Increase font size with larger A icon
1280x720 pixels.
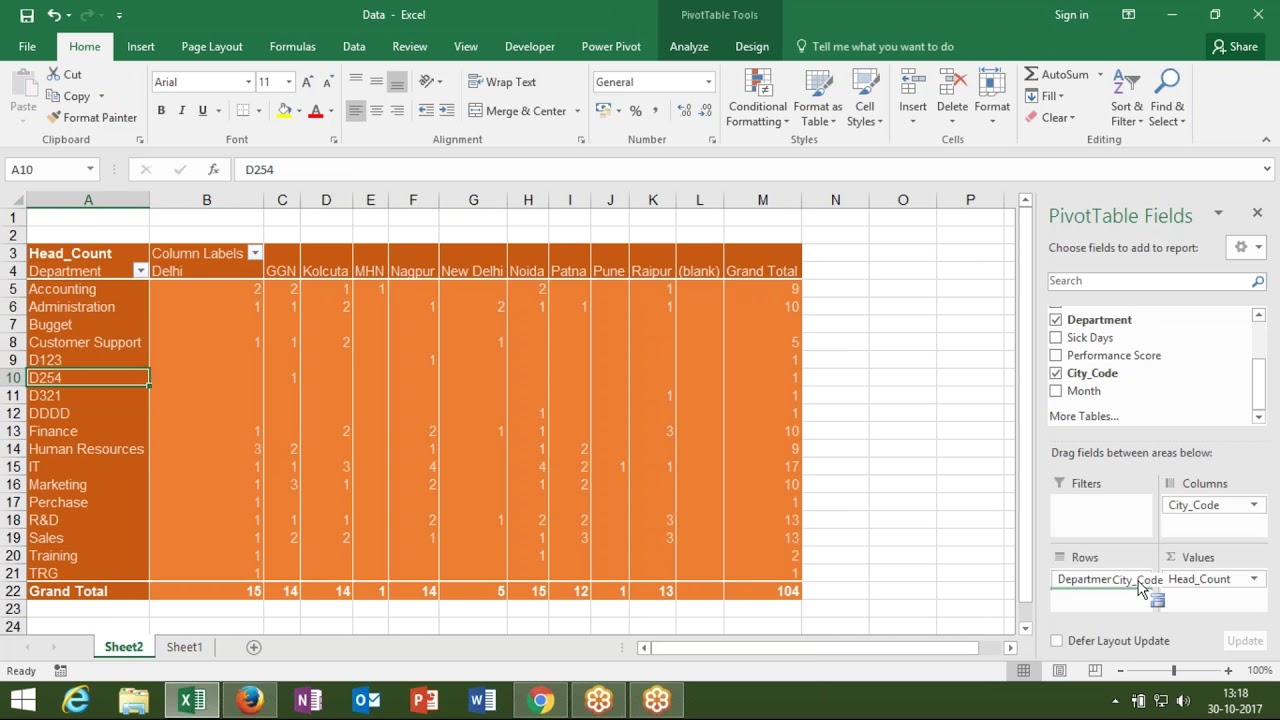click(308, 82)
